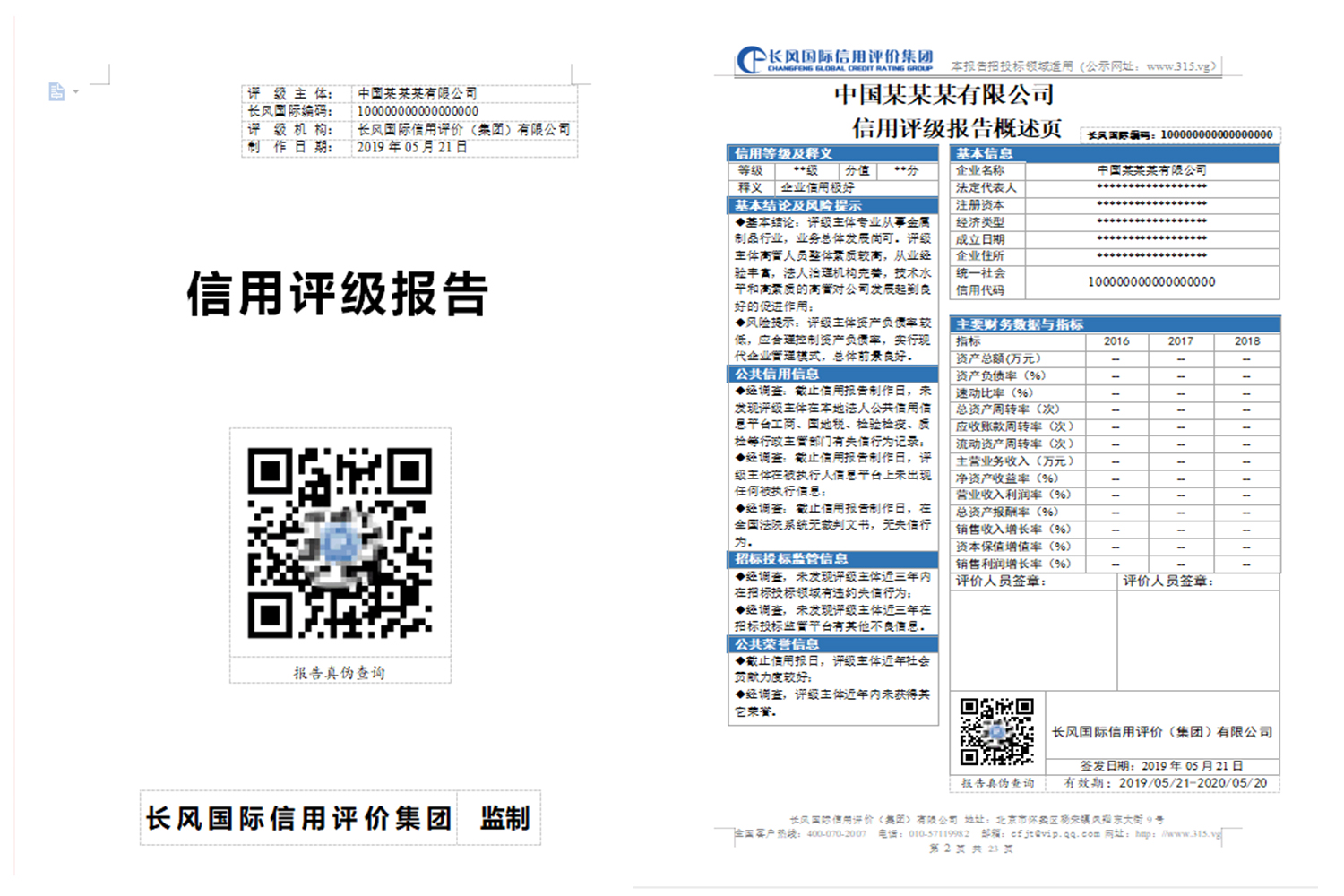This screenshot has width=1344, height=896.
Task: Click the 注册资本 row label
Action: click(980, 205)
